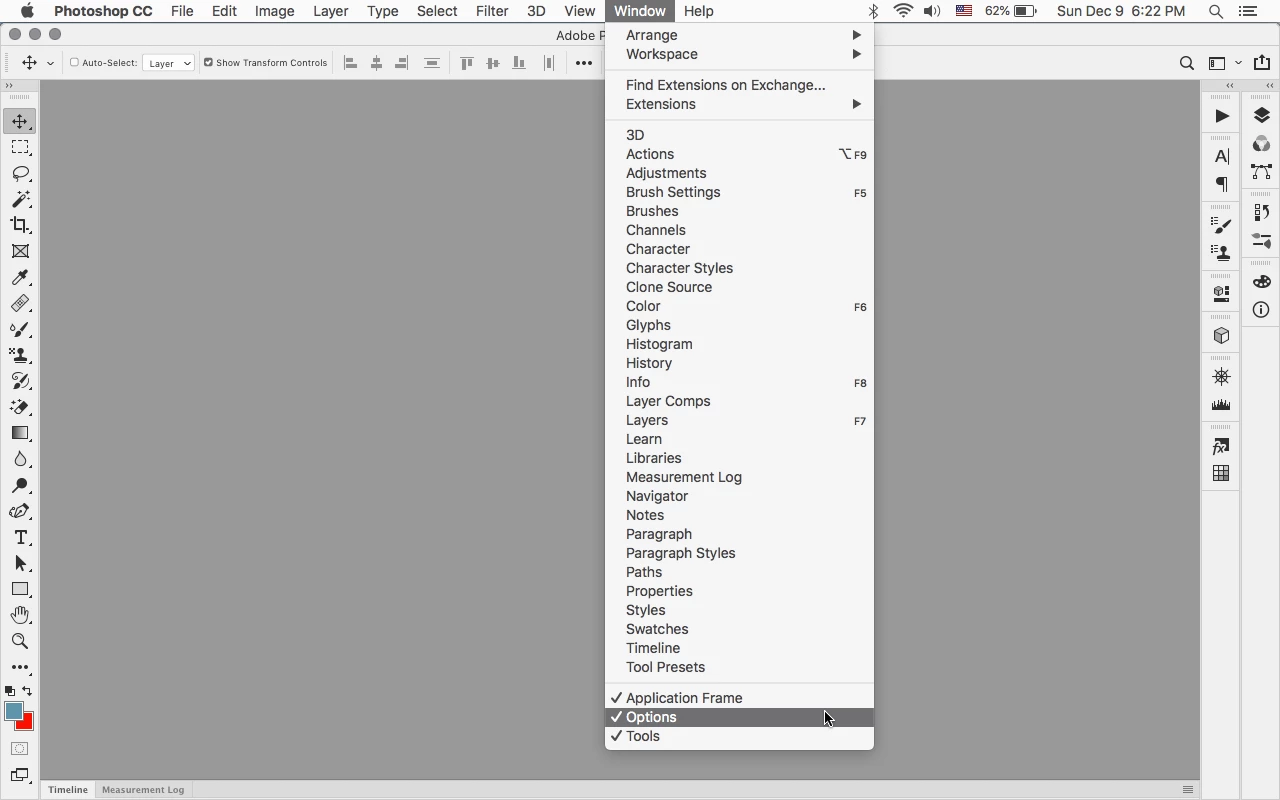Open the Info panel icon in the dock
The width and height of the screenshot is (1280, 800).
tap(1262, 309)
